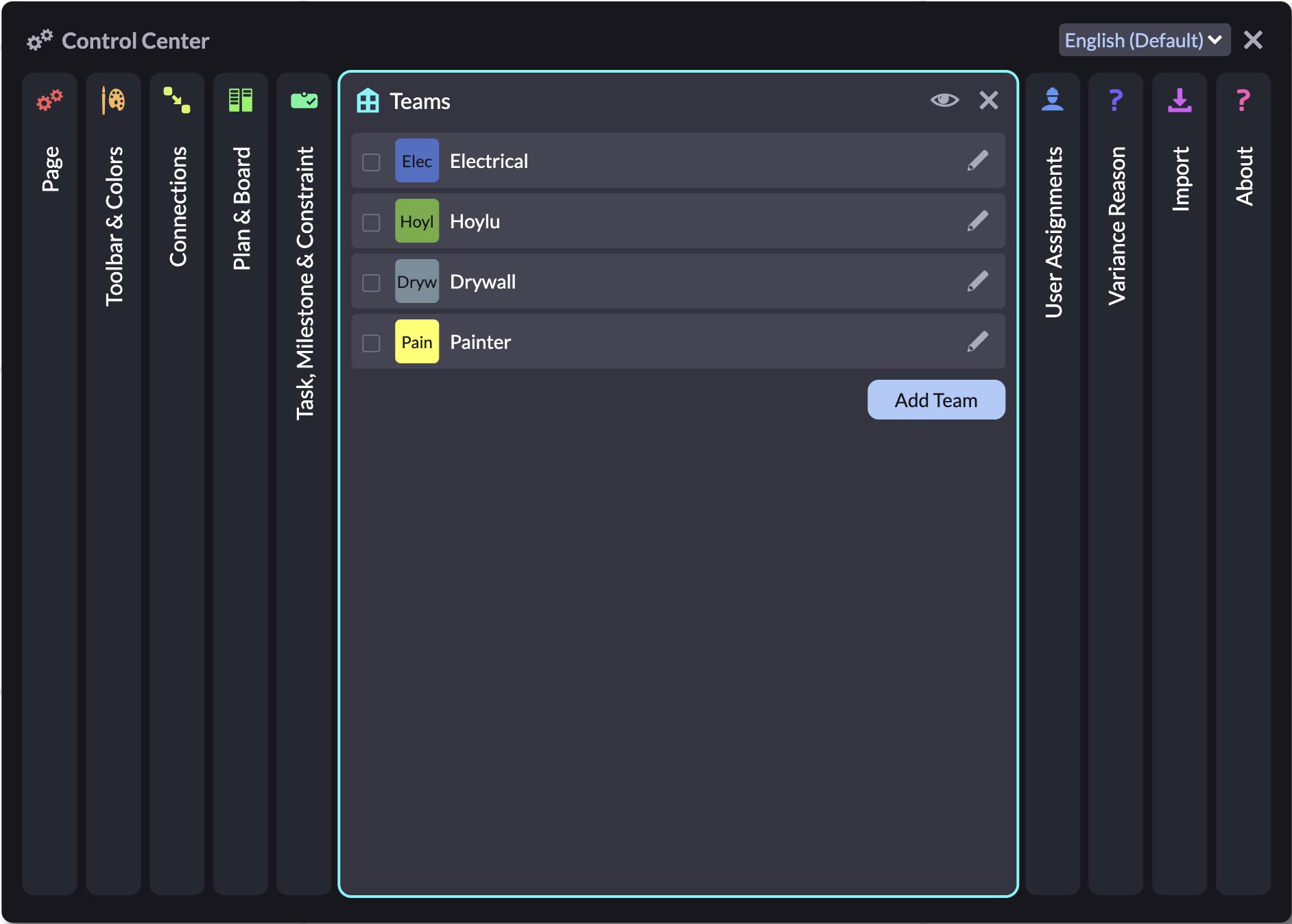This screenshot has height=924, width=1292.
Task: Click the Teams panel title
Action: (x=420, y=101)
